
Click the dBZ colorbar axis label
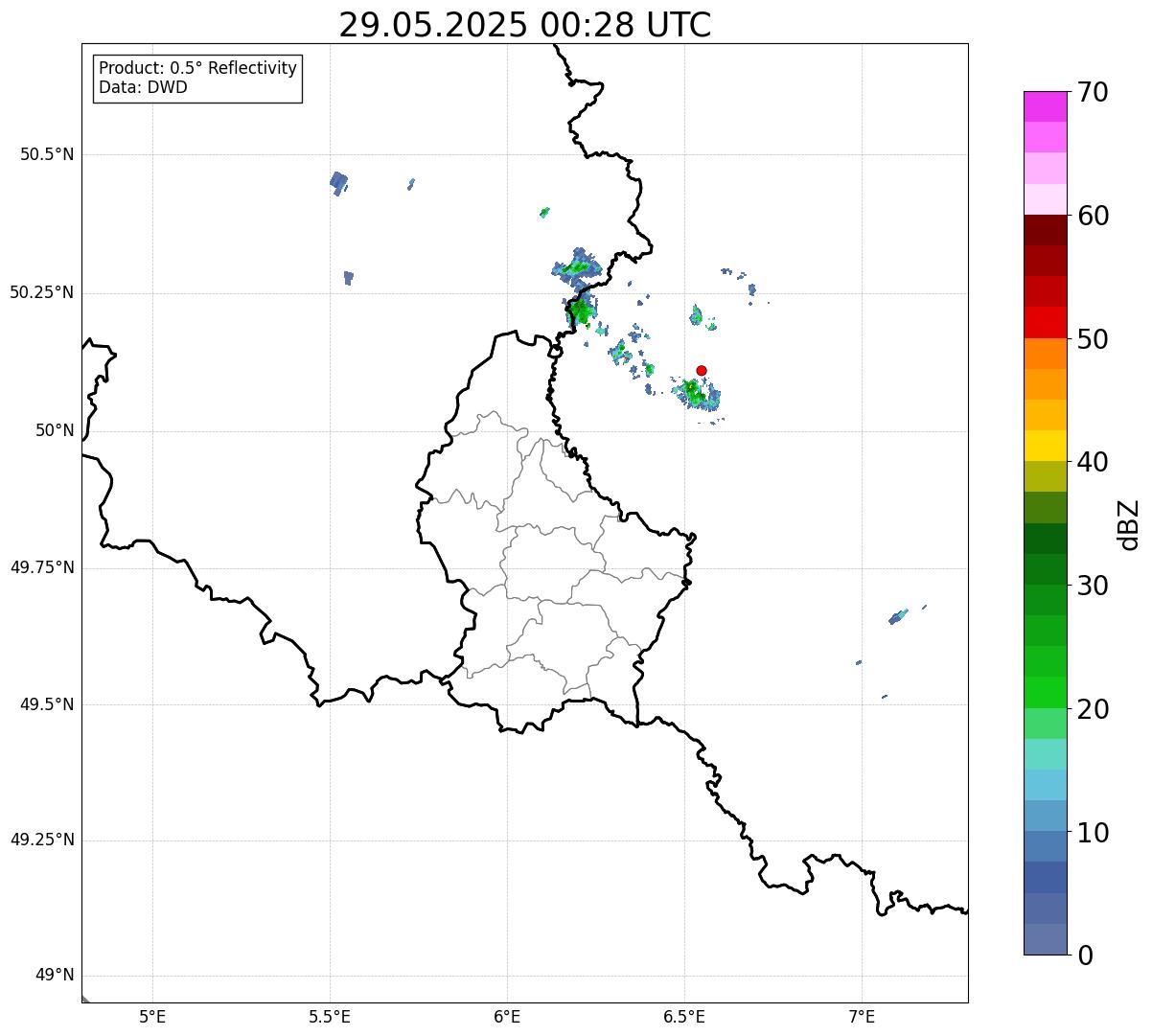click(x=1129, y=524)
